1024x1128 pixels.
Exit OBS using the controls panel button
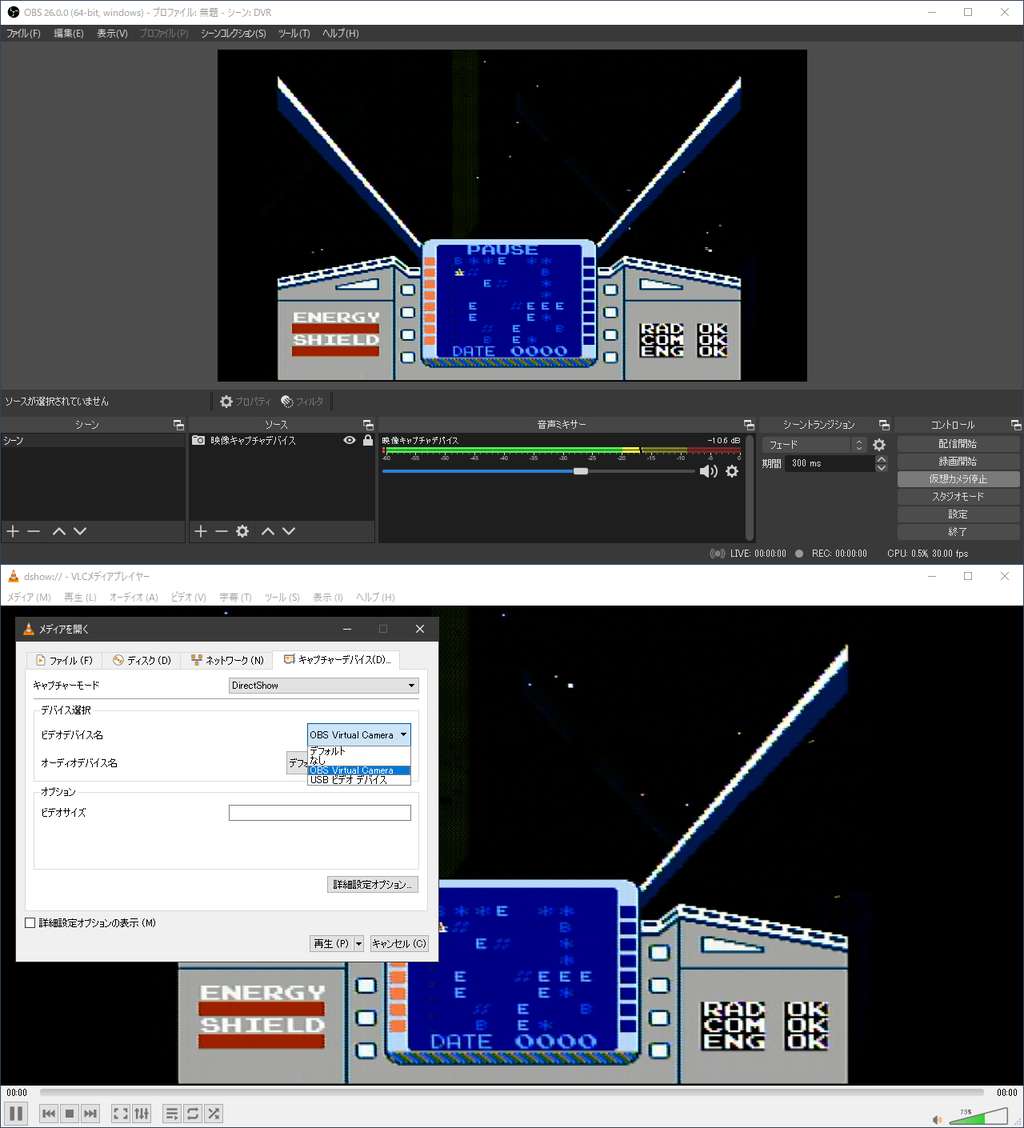tap(958, 532)
